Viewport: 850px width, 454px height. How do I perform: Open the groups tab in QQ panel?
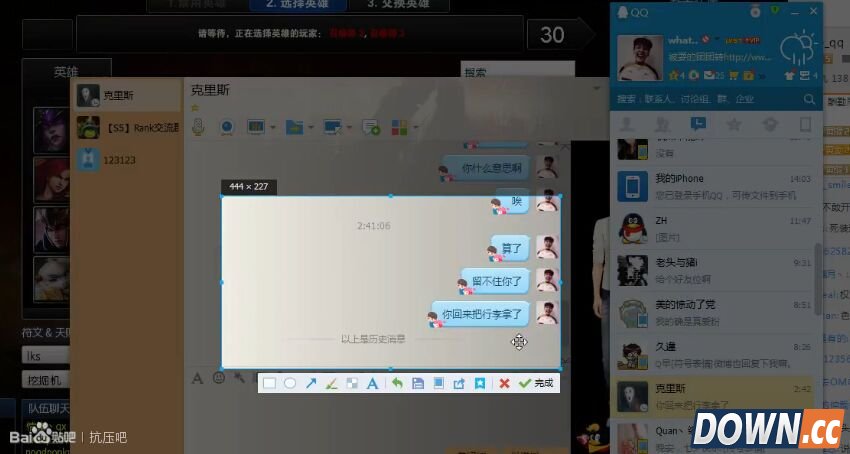(x=662, y=124)
